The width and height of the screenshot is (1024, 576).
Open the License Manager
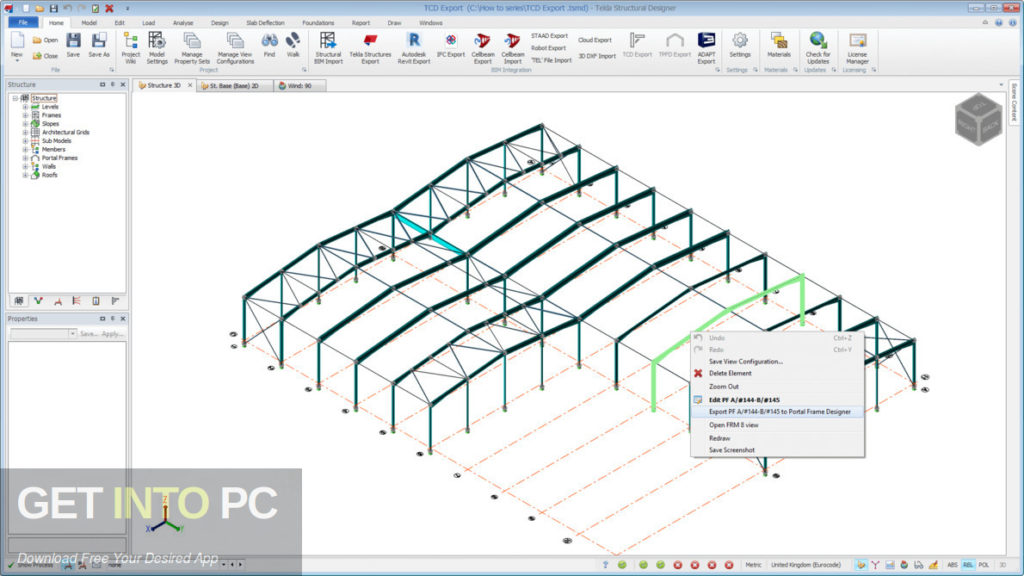857,48
